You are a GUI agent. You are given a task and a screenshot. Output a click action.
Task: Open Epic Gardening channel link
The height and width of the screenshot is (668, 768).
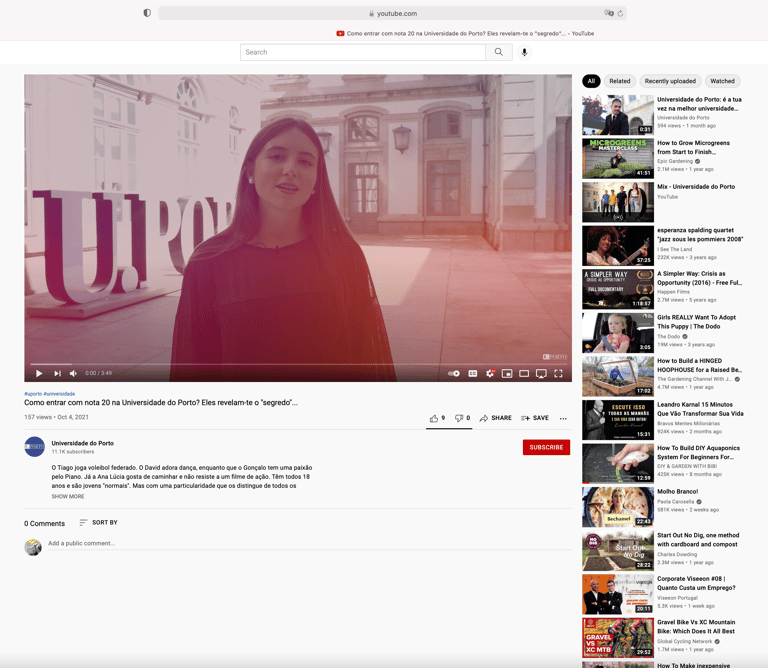coord(675,161)
